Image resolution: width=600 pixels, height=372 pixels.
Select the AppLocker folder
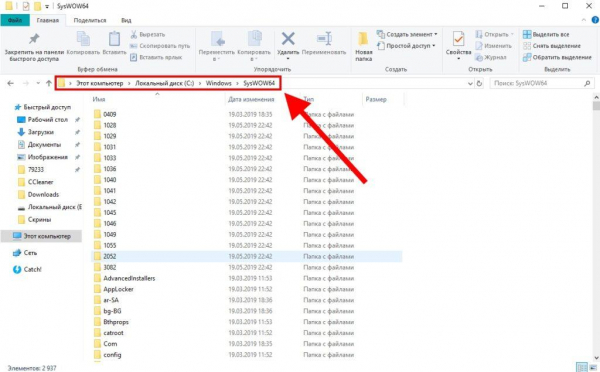113,289
